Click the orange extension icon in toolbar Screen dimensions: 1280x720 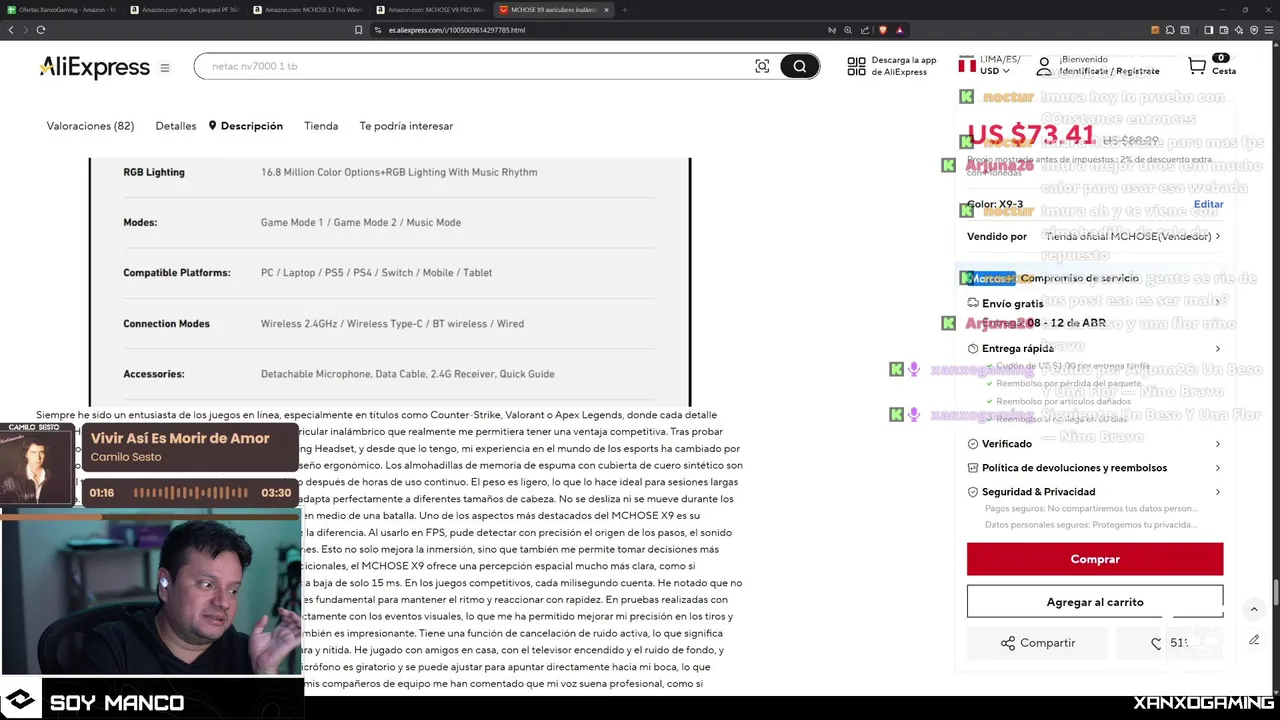click(x=1155, y=30)
